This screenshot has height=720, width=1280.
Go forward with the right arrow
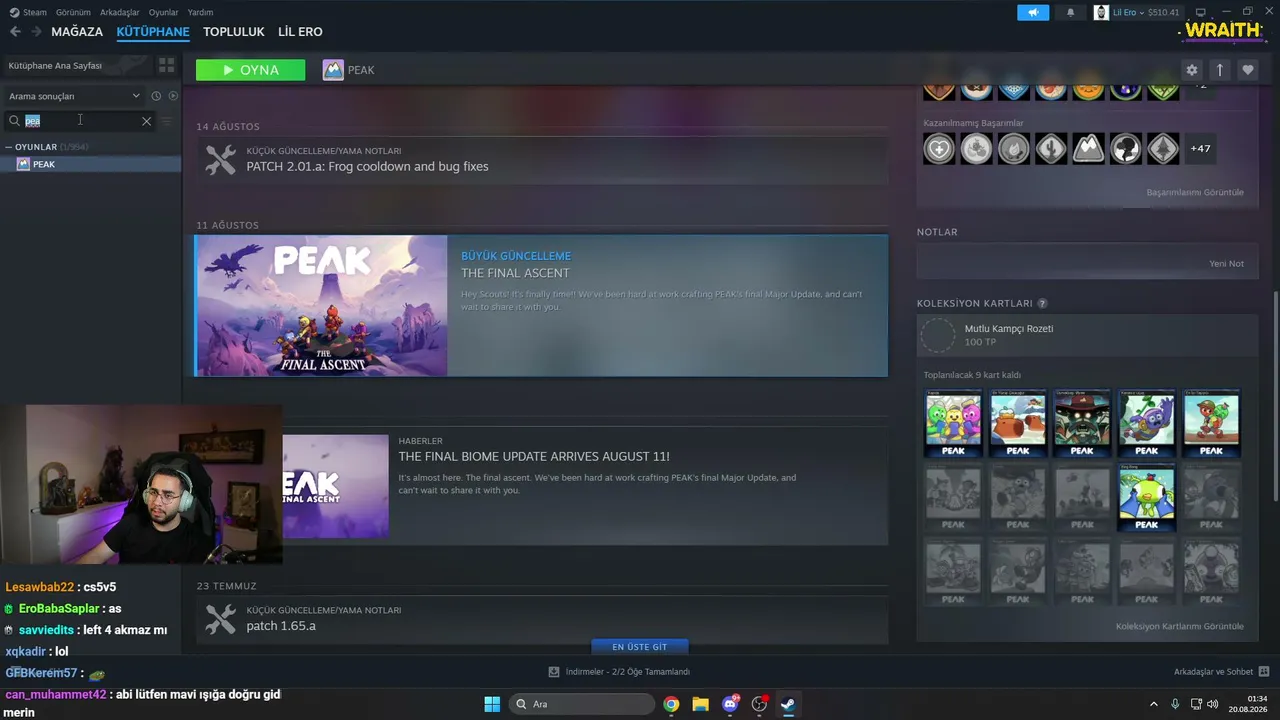point(36,32)
